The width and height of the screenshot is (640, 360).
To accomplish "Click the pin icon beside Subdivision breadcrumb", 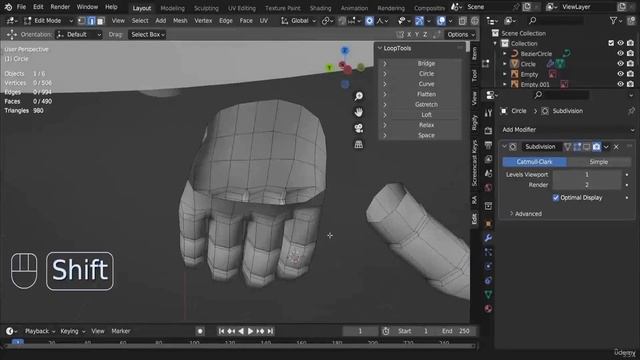I will [631, 111].
